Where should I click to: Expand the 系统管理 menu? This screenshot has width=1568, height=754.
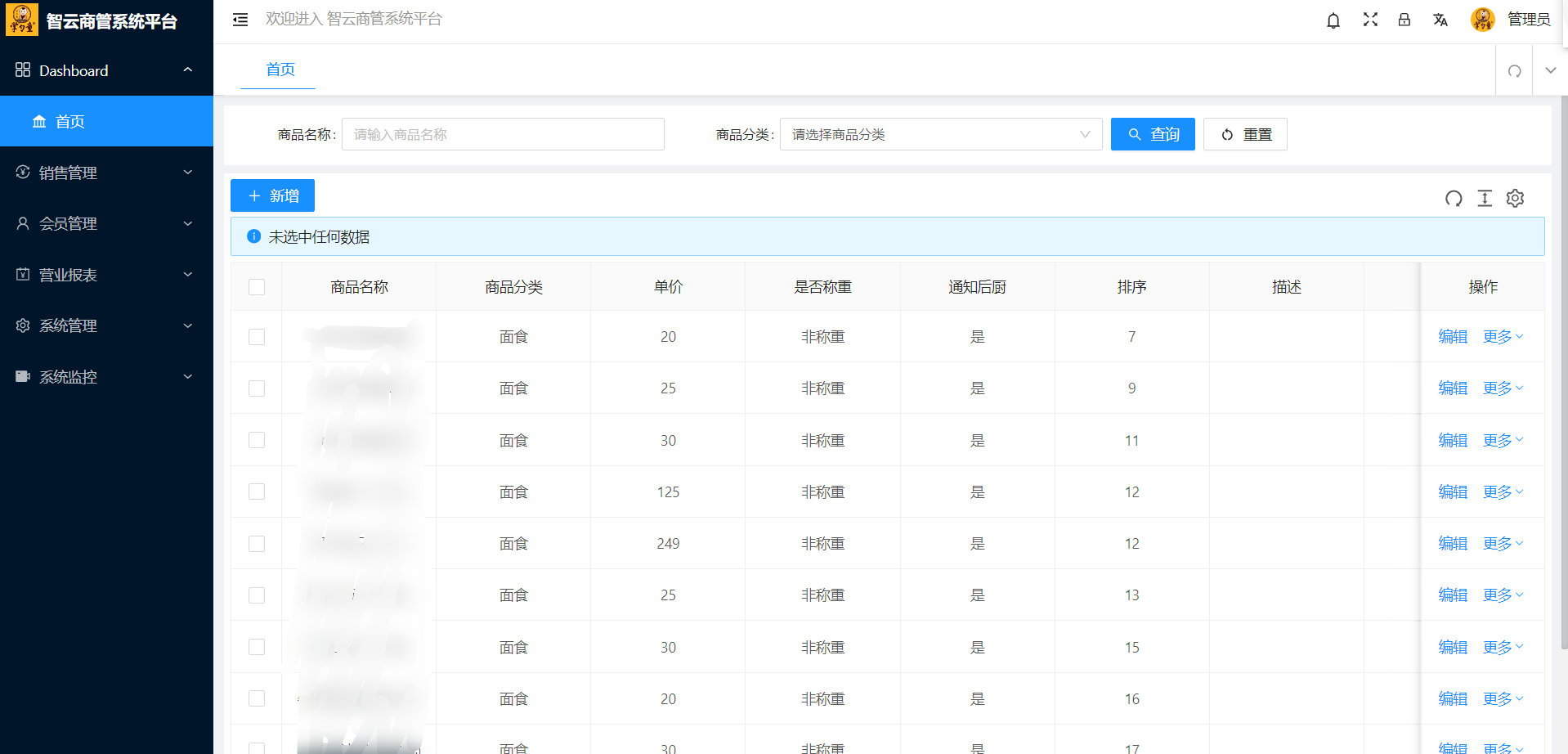coord(188,325)
